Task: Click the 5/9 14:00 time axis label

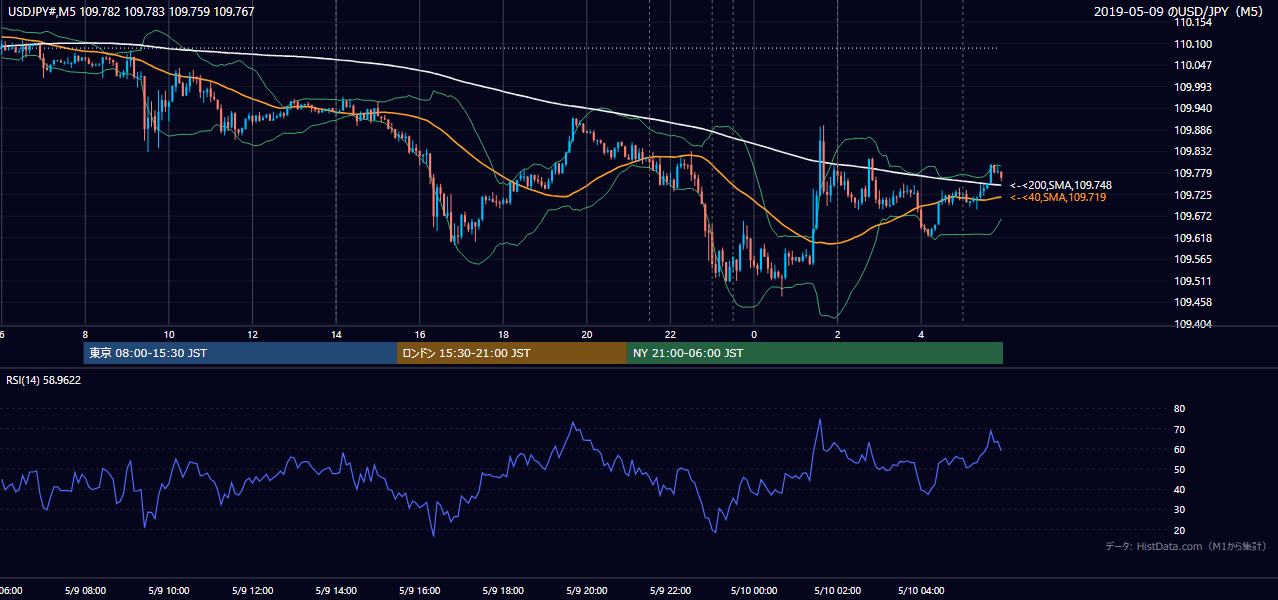Action: pos(335,590)
